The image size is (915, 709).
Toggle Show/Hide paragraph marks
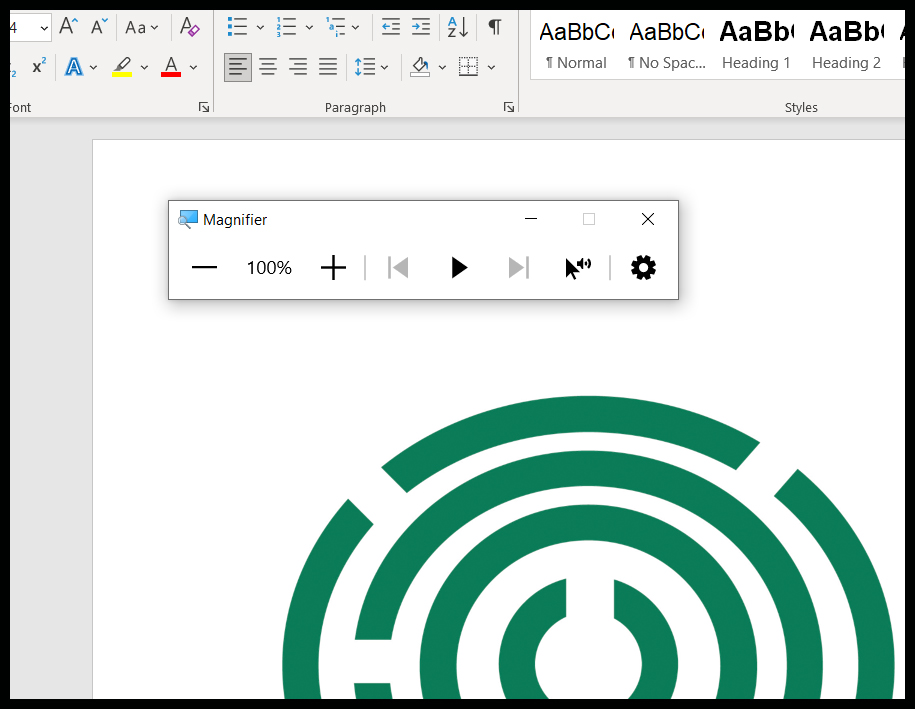click(x=494, y=27)
